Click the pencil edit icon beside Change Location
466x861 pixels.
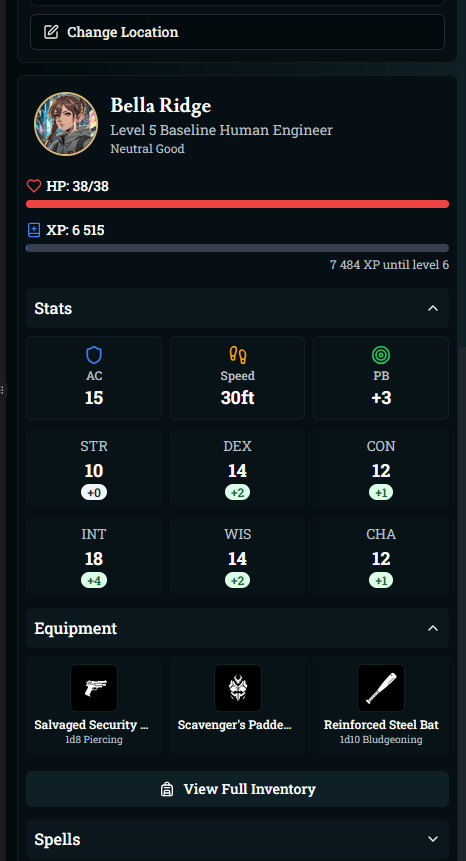tap(50, 32)
